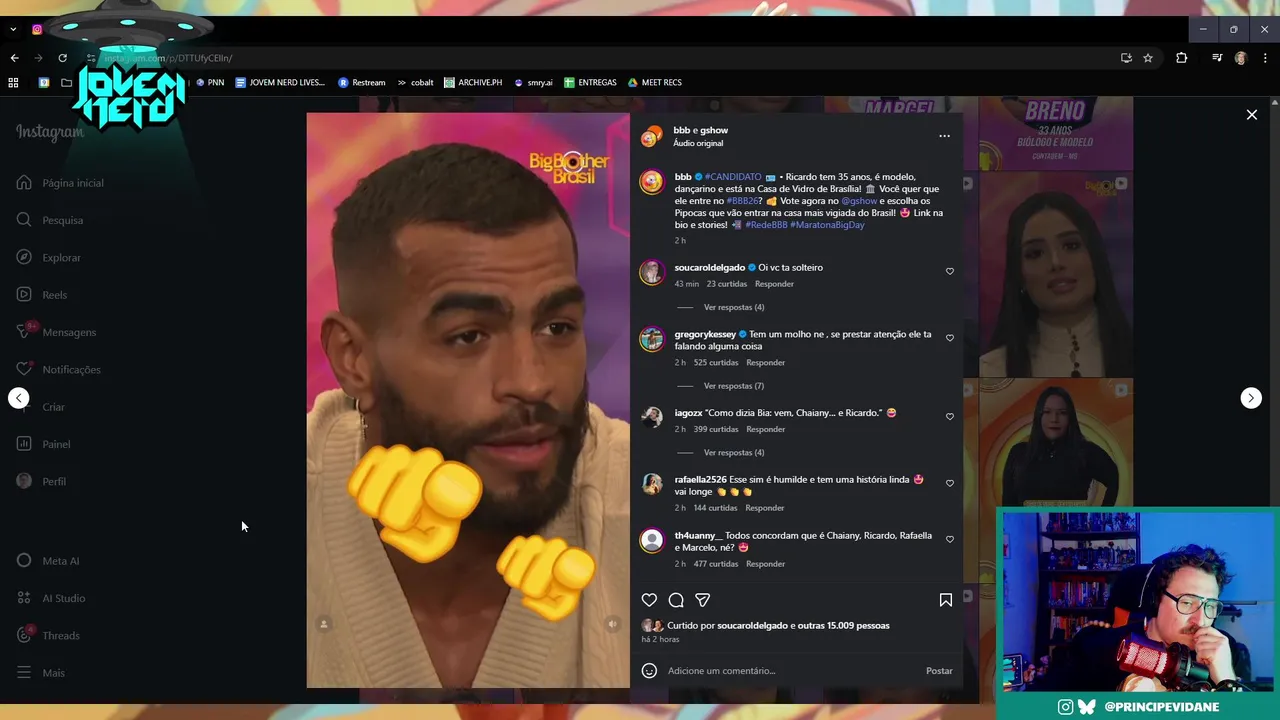Open the three-dot post options menu
This screenshot has height=720, width=1280.
(x=944, y=136)
